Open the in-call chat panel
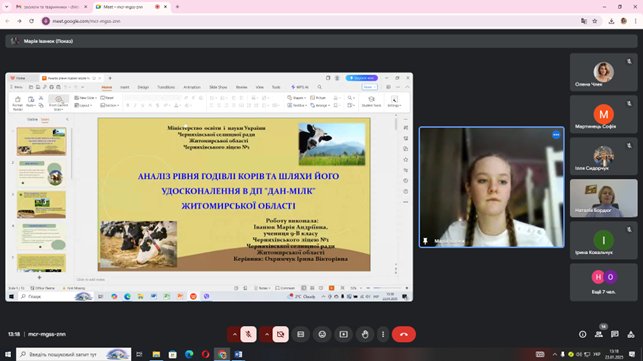 click(x=615, y=334)
